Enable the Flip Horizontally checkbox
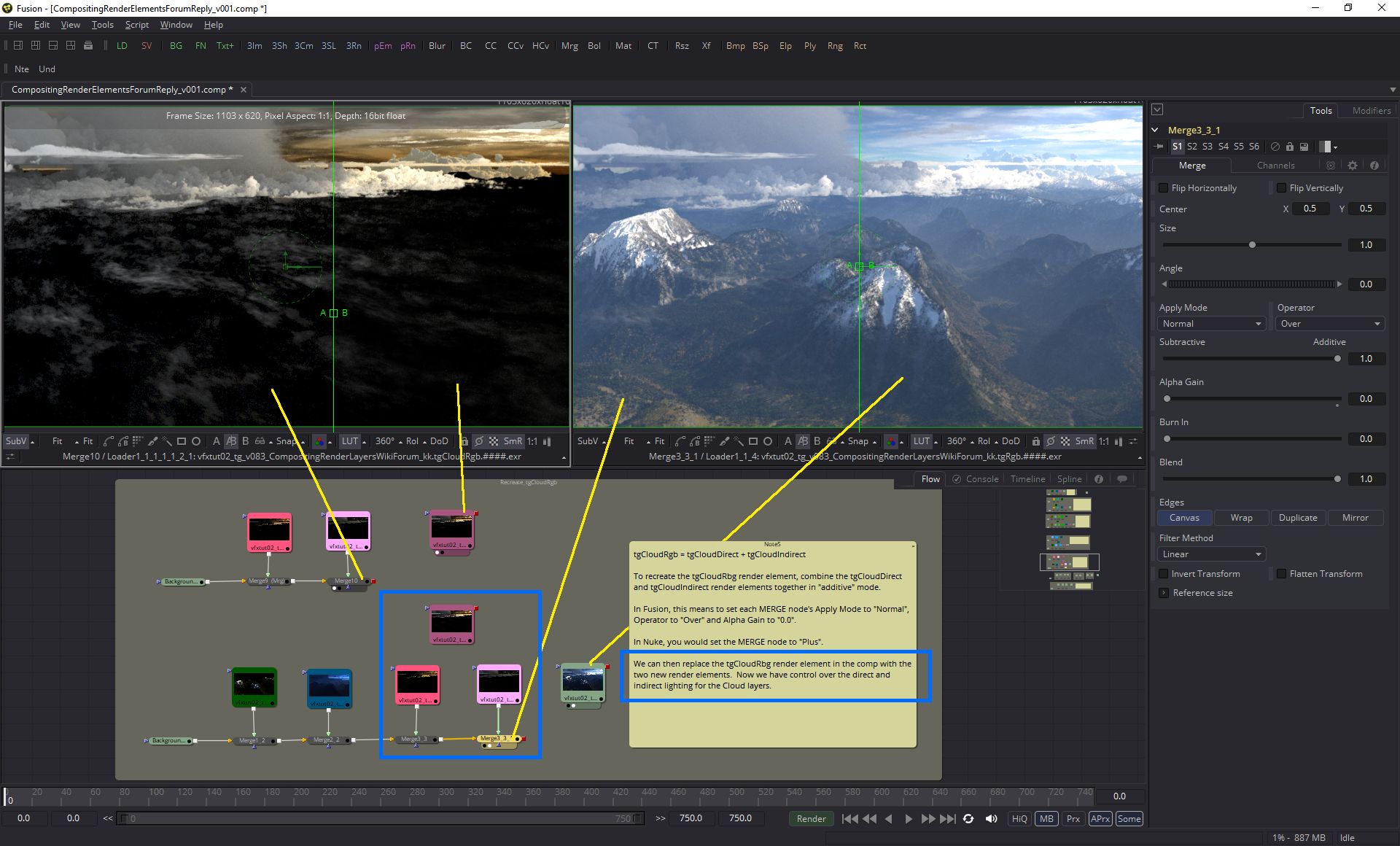This screenshot has width=1400, height=846. coord(1164,188)
